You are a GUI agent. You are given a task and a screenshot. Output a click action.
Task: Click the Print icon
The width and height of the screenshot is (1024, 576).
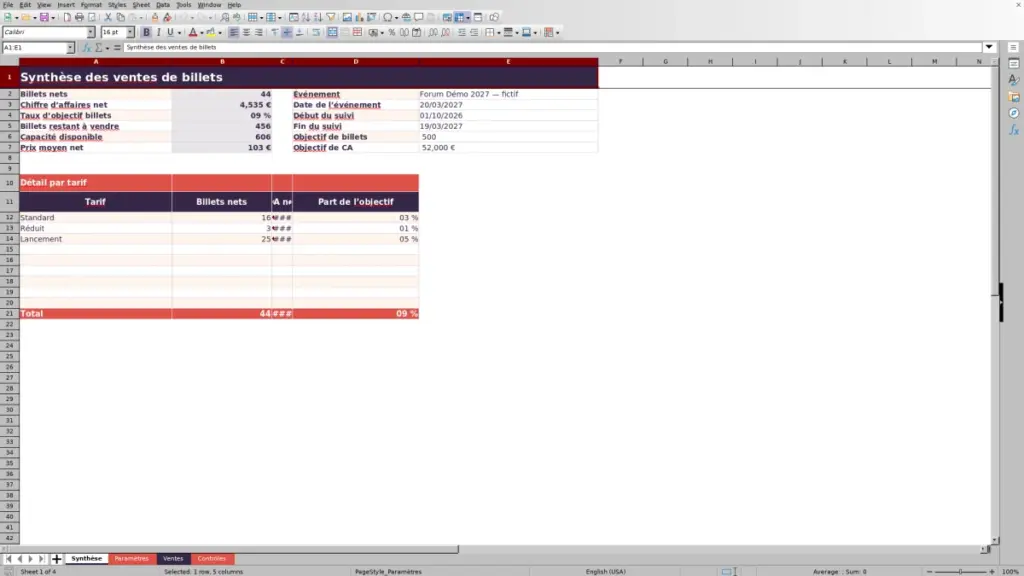(79, 18)
